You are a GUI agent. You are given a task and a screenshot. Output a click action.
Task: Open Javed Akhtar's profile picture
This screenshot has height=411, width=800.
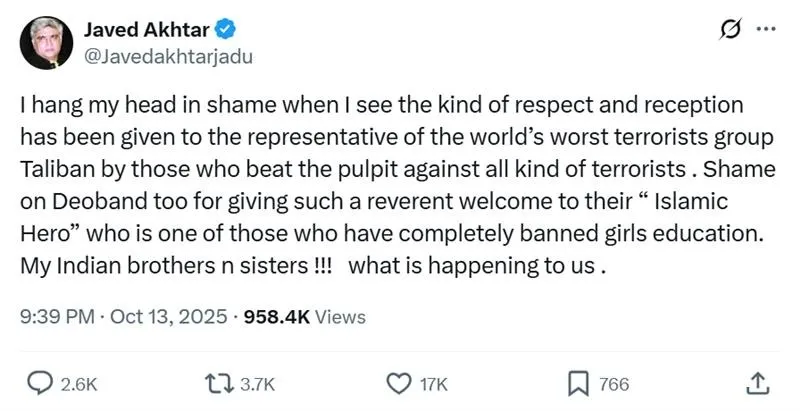coord(46,43)
